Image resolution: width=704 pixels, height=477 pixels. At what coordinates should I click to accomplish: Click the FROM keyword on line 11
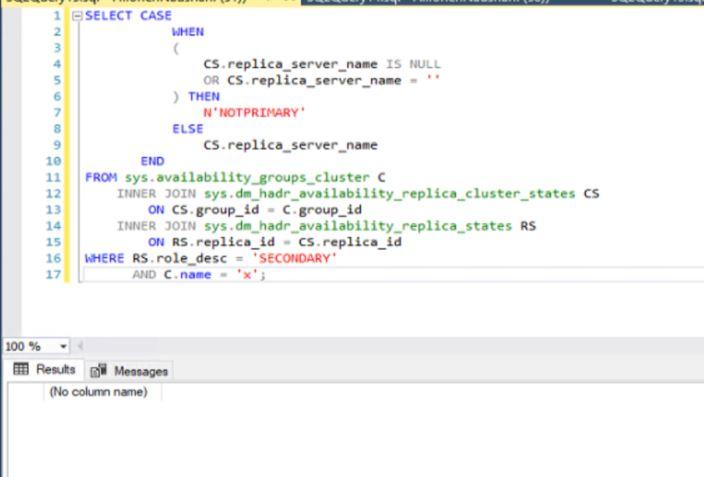pyautogui.click(x=101, y=177)
